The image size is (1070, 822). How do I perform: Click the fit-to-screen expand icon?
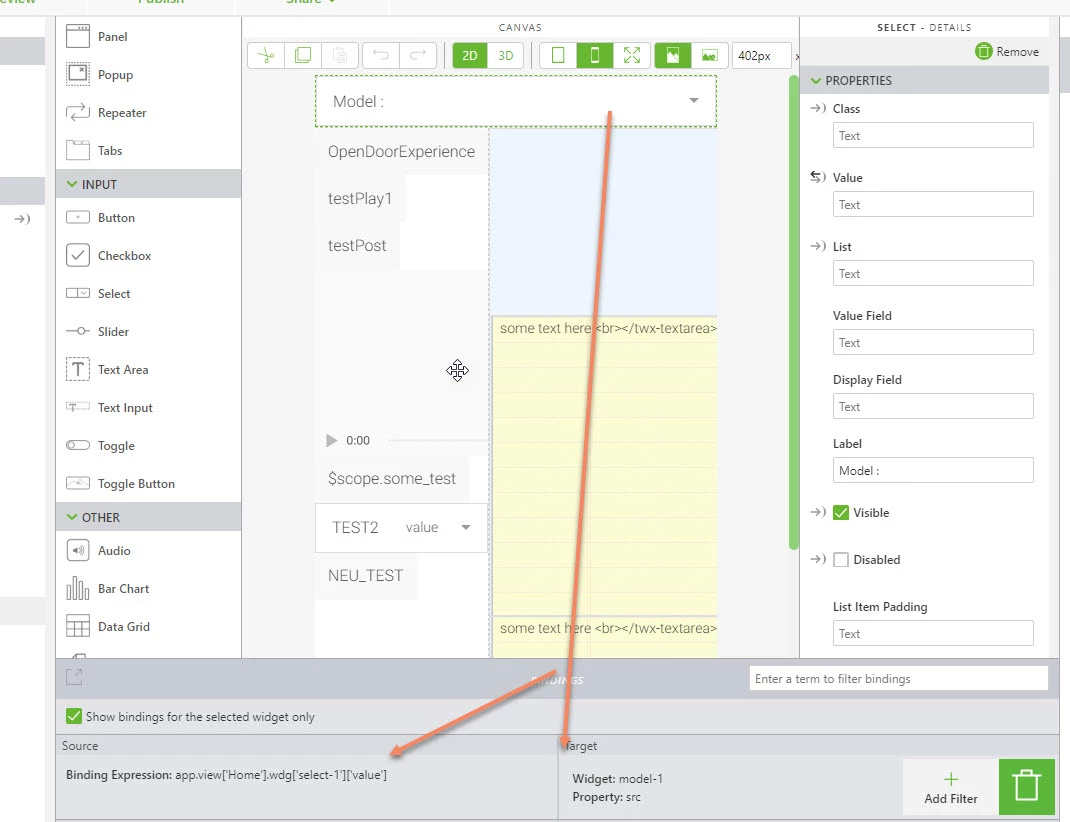click(x=632, y=55)
